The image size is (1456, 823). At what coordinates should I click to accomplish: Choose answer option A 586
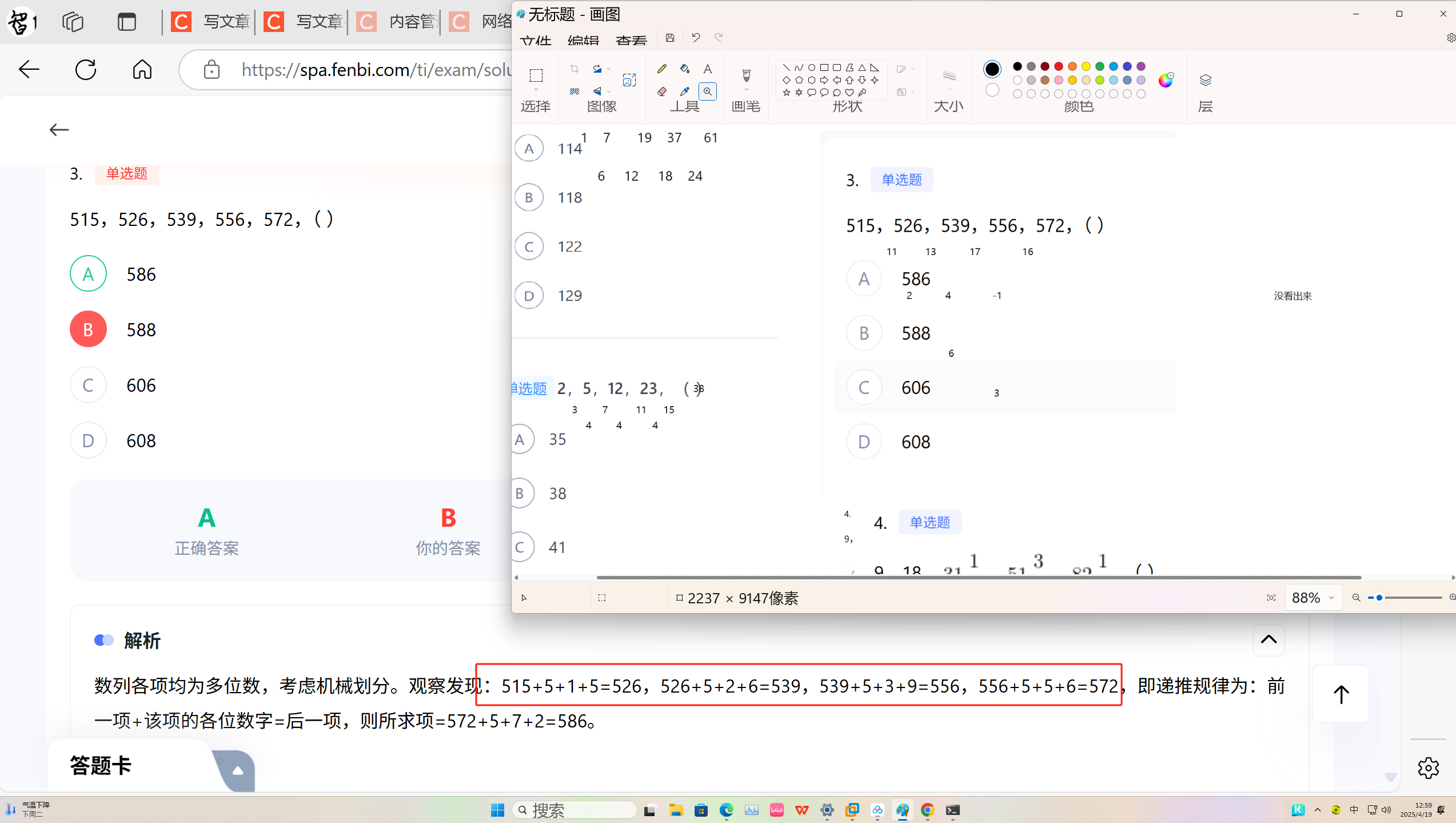pos(88,274)
